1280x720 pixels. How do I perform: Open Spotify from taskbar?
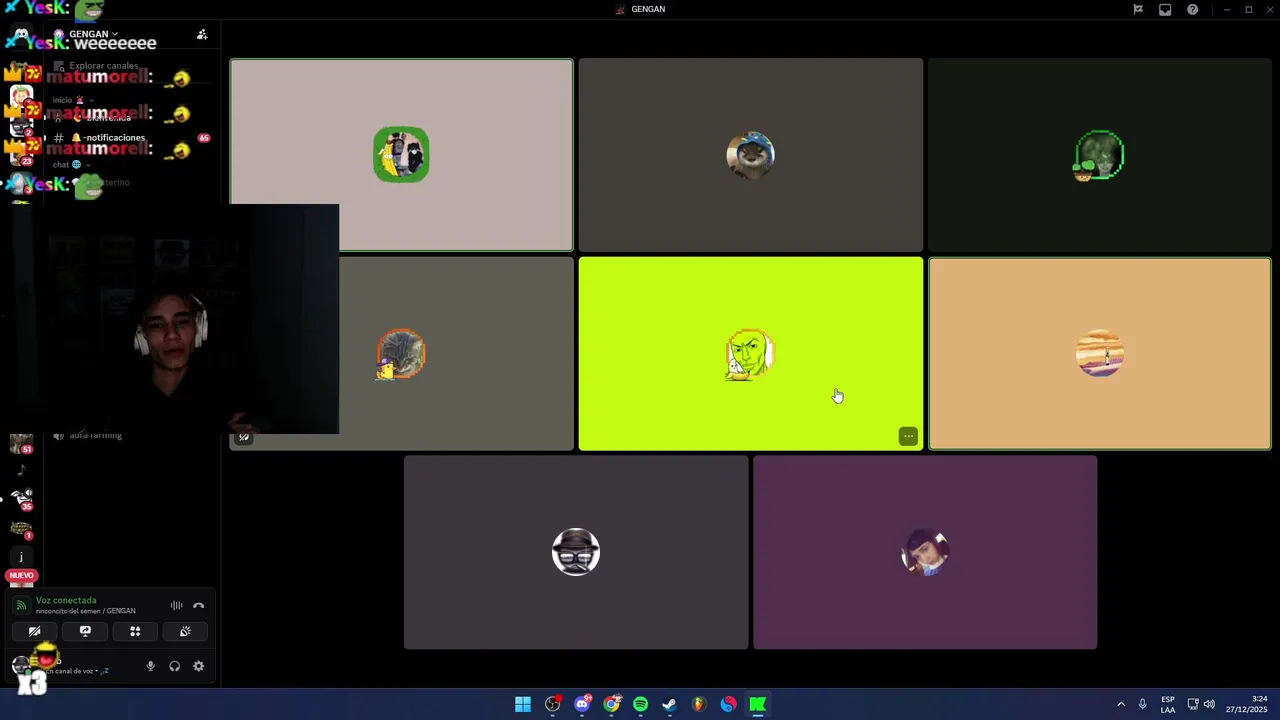point(641,704)
